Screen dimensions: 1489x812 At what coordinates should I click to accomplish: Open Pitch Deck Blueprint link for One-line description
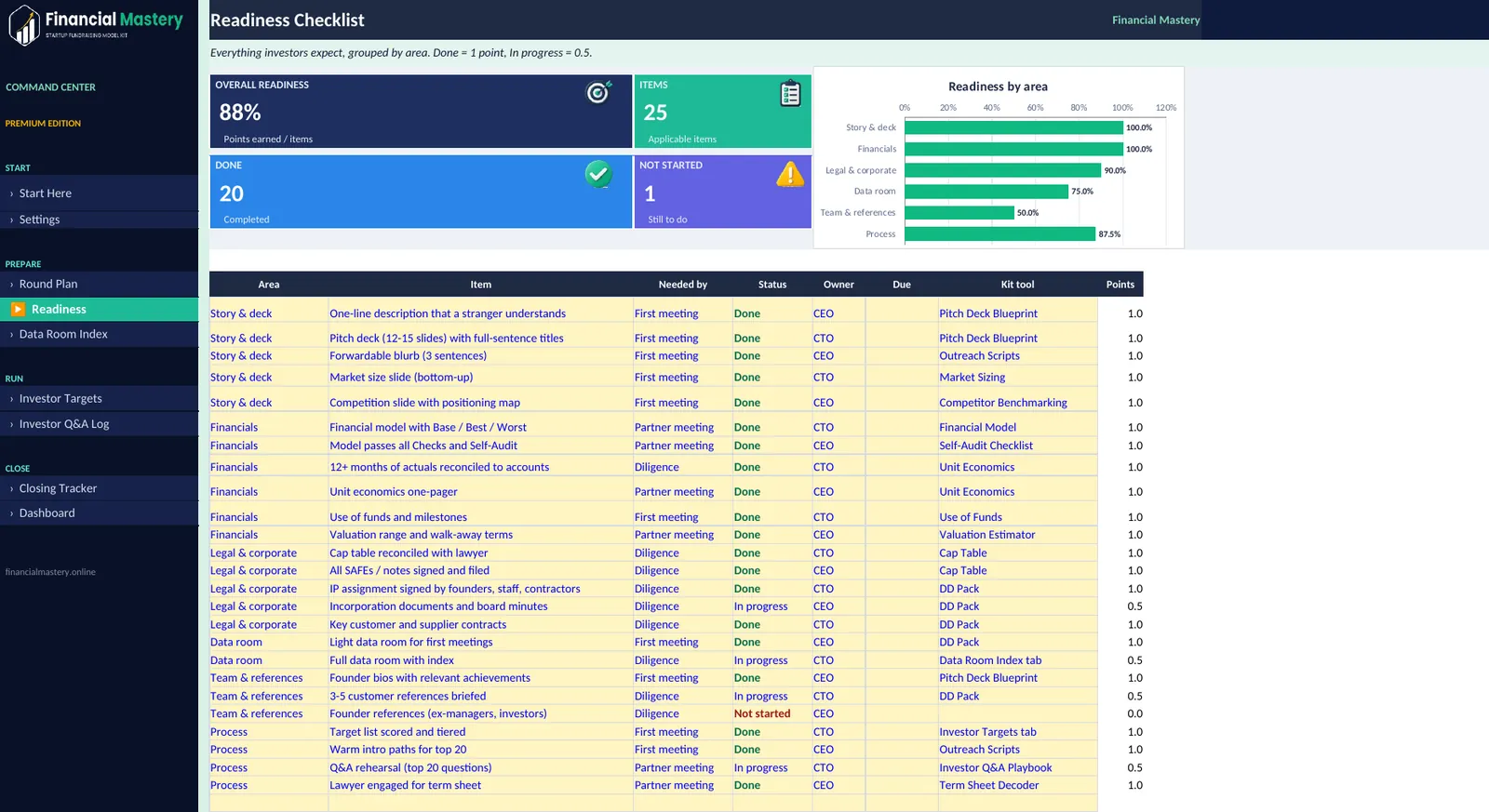tap(988, 313)
